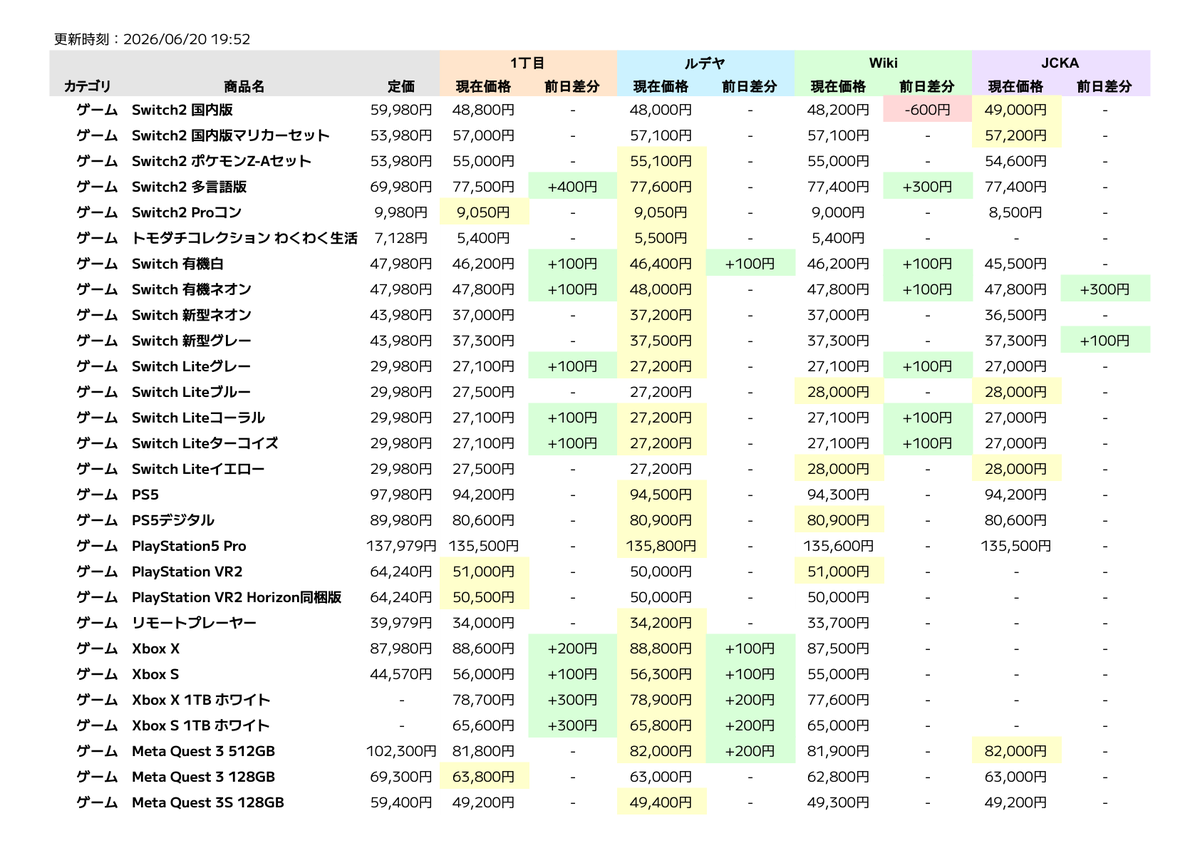
Task: Select the ルデヤ store header
Action: [705, 62]
